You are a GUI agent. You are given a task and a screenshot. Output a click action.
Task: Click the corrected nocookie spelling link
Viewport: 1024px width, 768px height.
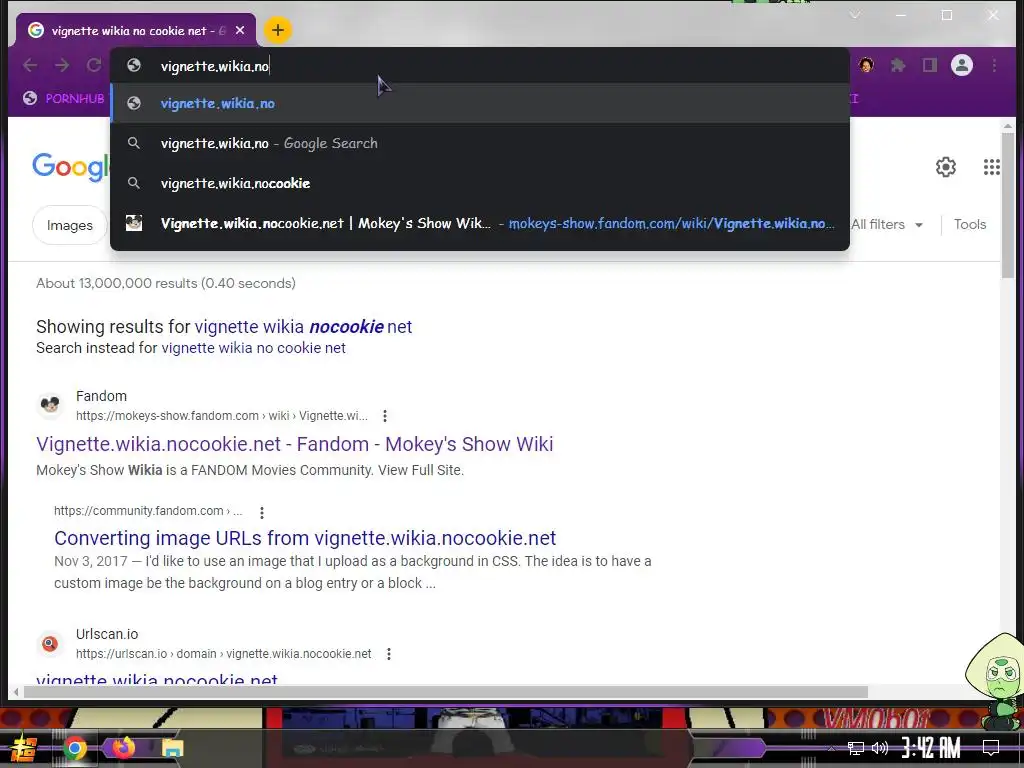point(303,327)
